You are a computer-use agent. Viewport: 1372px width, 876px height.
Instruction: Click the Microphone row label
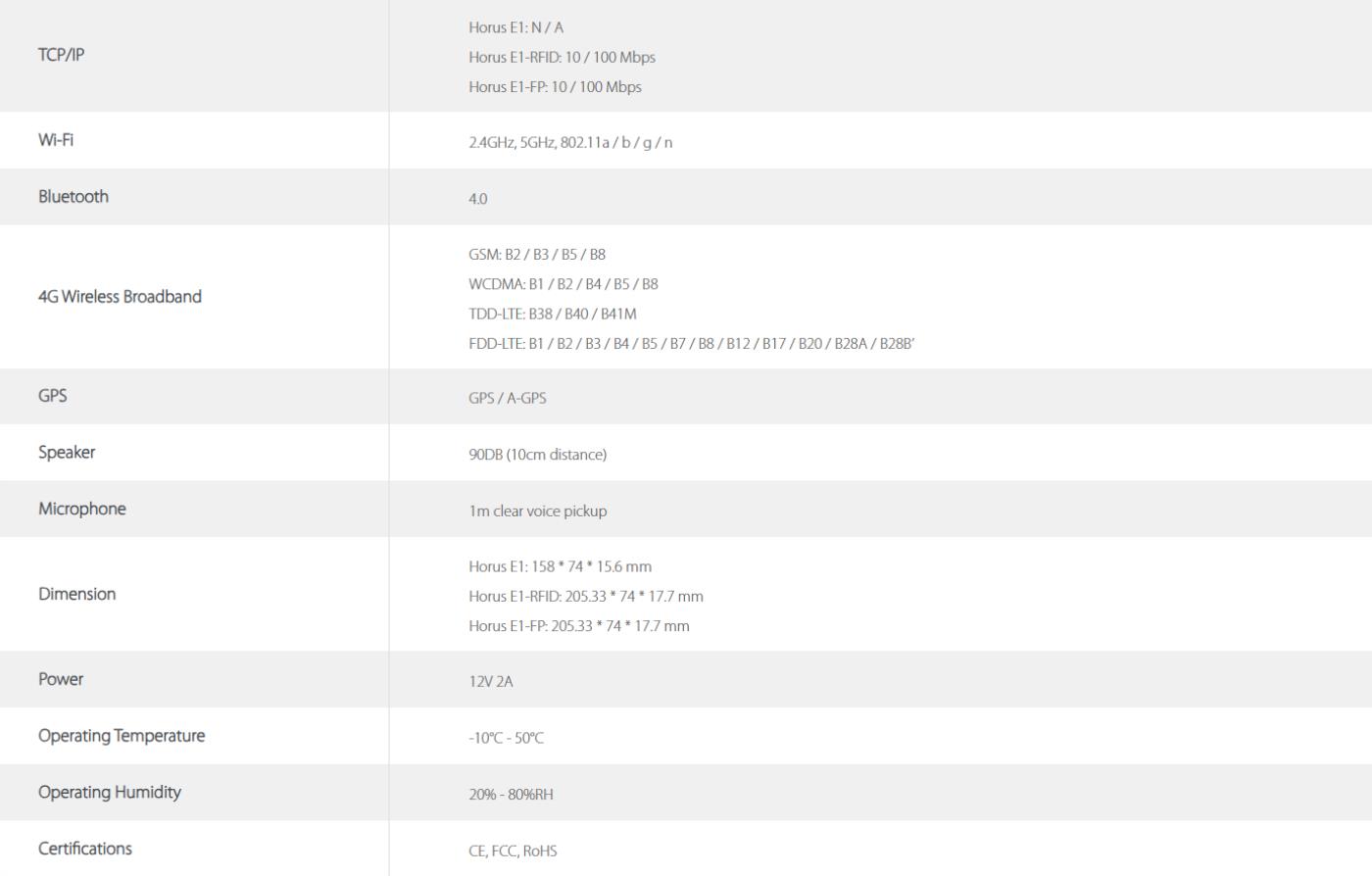pos(82,509)
